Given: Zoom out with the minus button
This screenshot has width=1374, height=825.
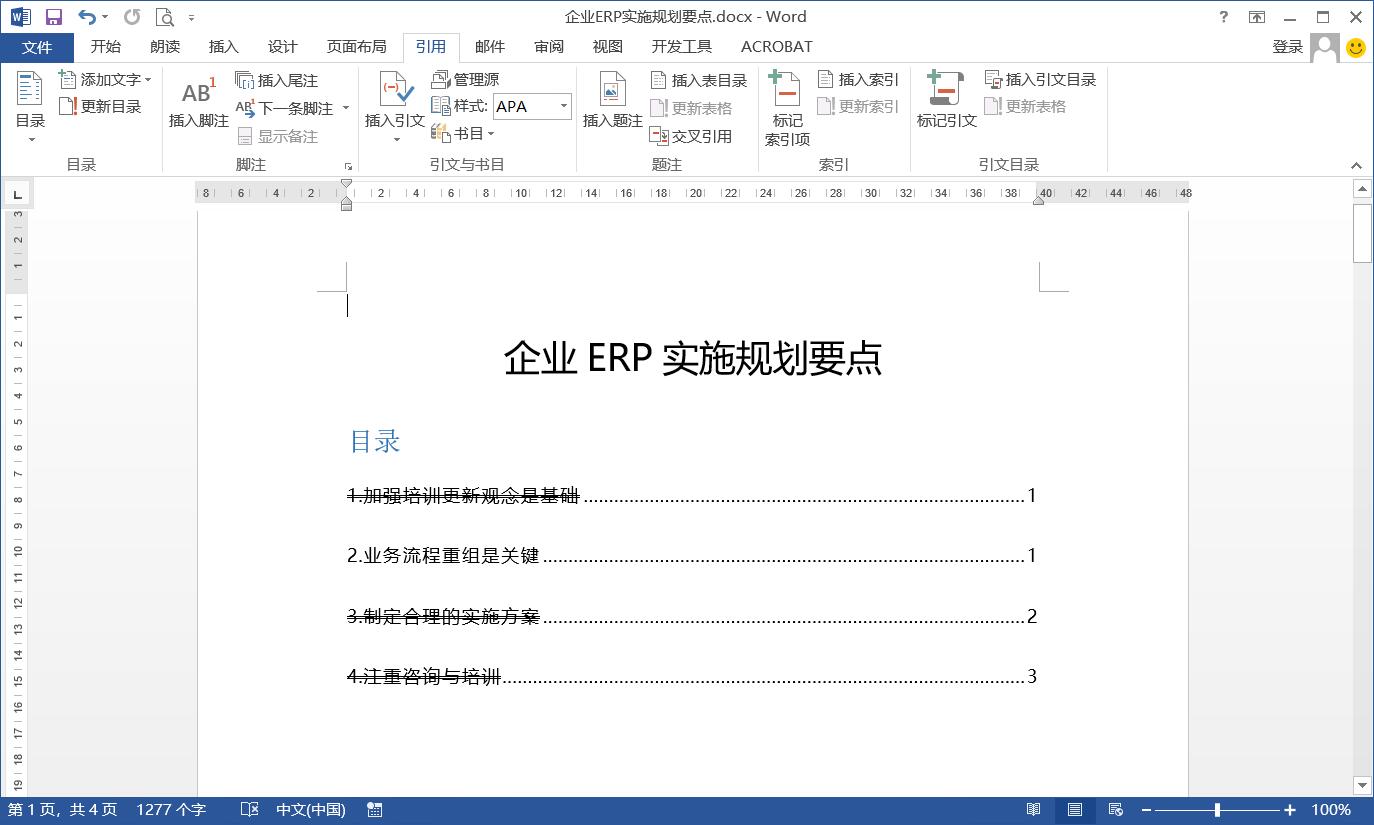Looking at the screenshot, I should point(1146,810).
